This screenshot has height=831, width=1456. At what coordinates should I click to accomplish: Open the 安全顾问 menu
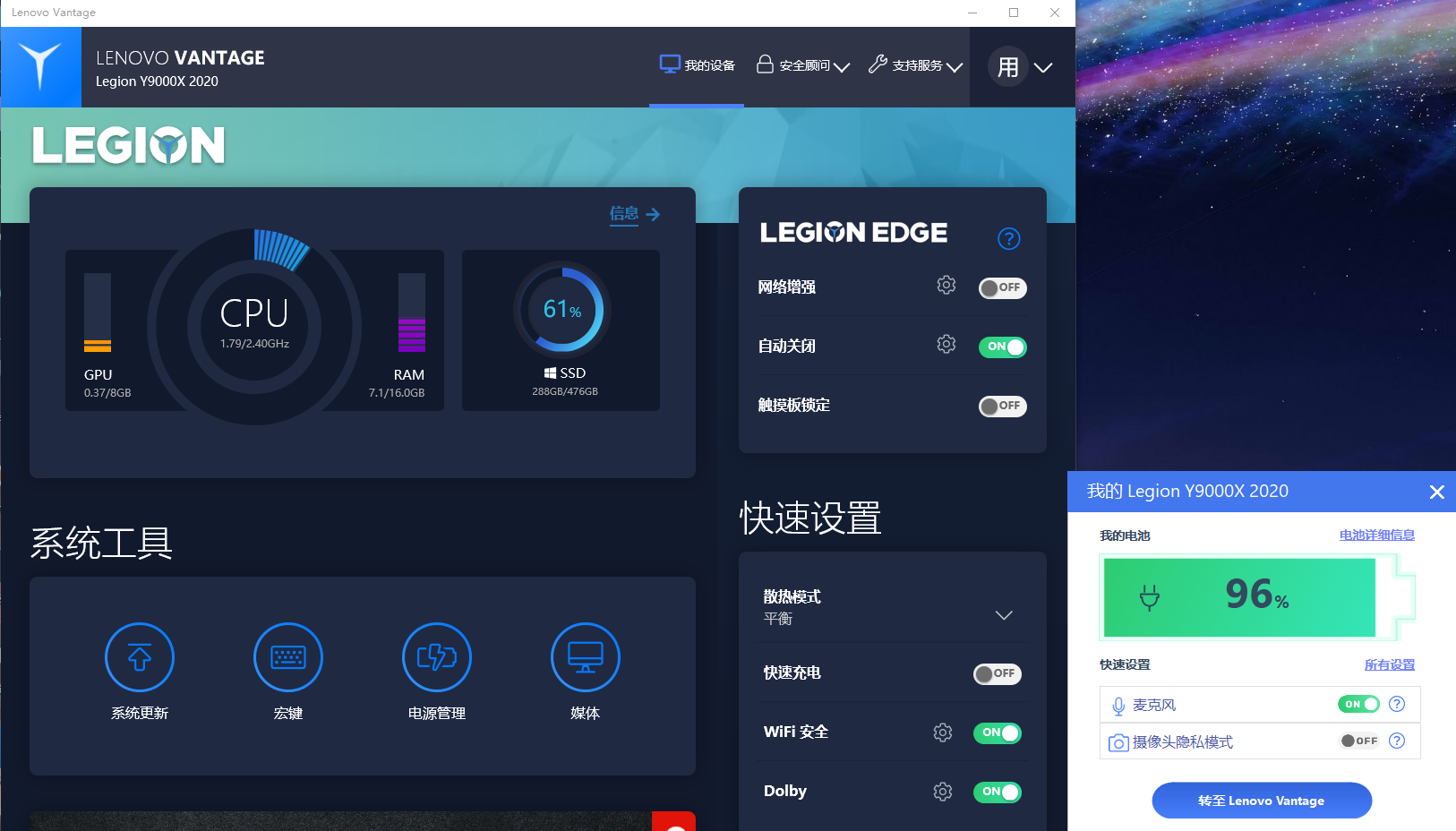click(x=803, y=65)
